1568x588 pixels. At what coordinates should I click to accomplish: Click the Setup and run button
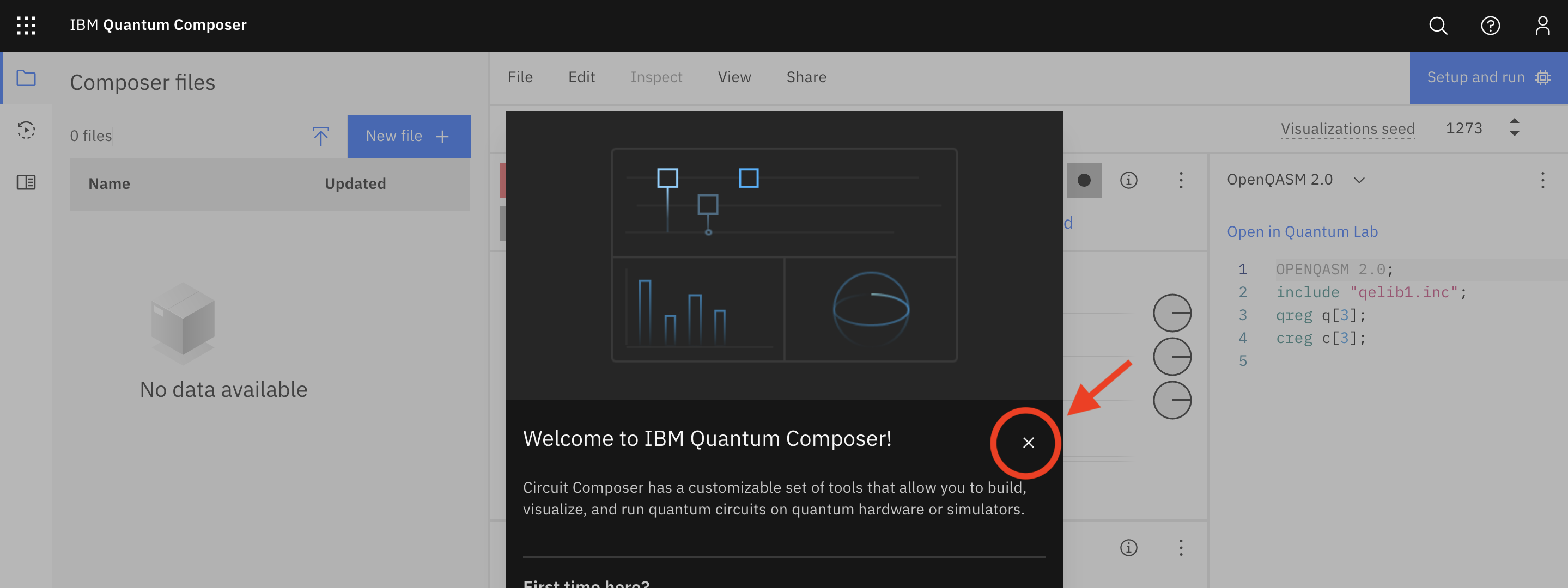(x=1488, y=77)
